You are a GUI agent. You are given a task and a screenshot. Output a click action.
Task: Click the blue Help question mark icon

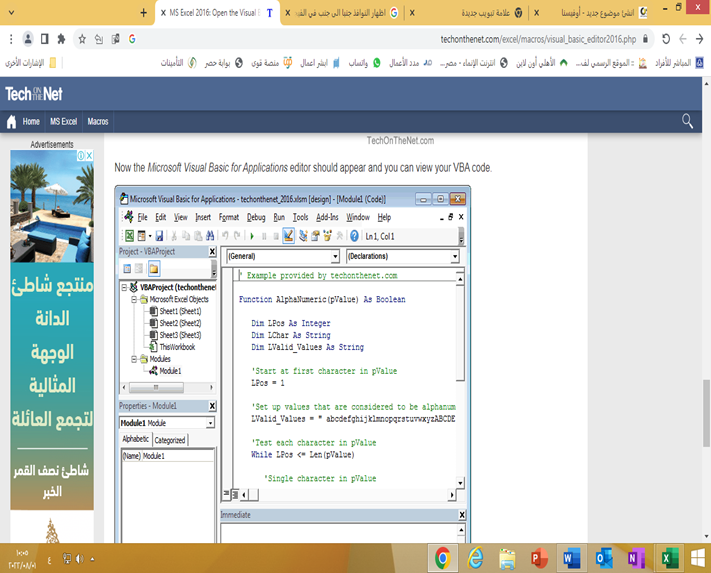[354, 236]
